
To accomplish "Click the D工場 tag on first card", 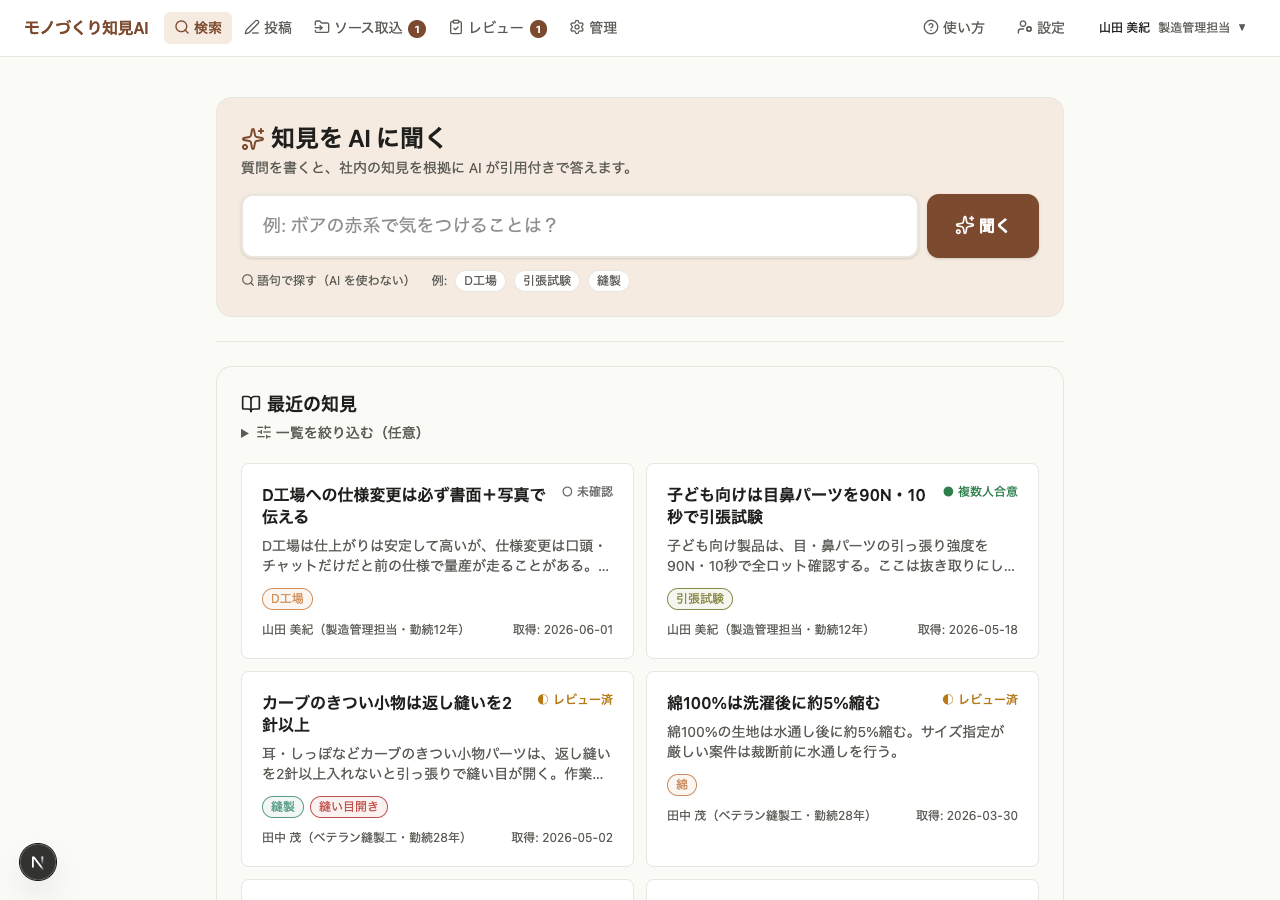I will 287,599.
